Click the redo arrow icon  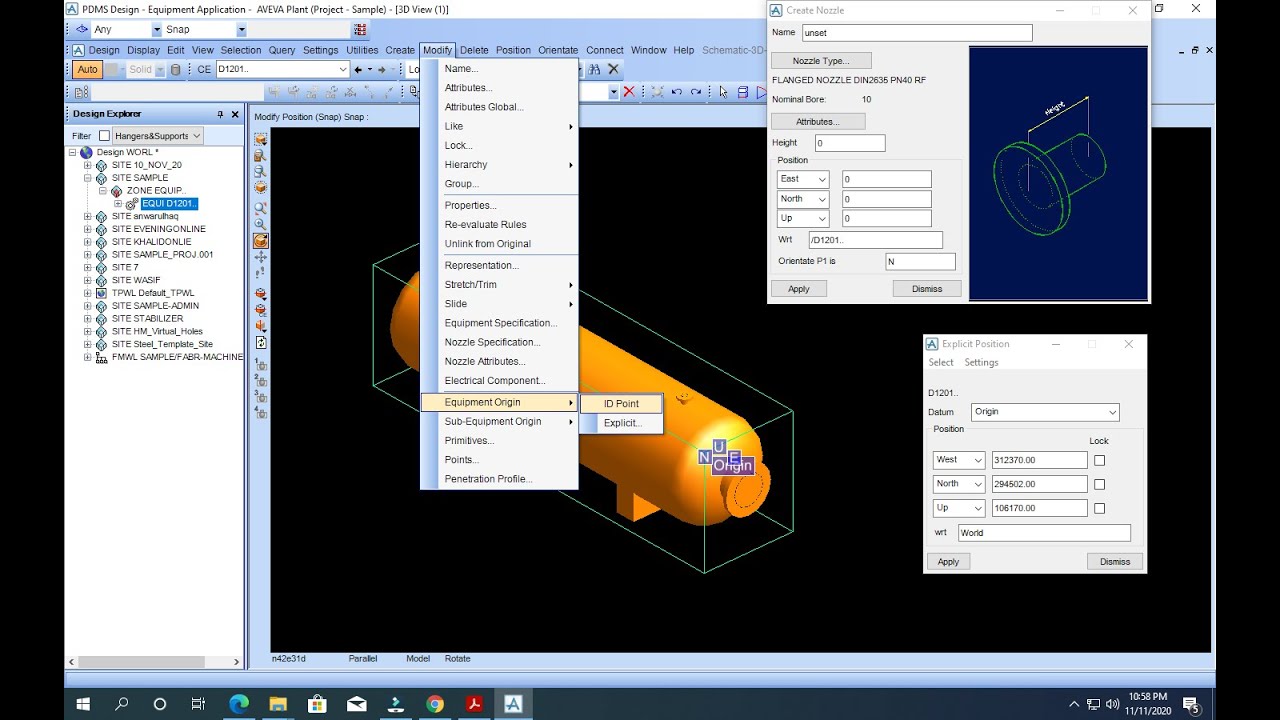tap(696, 92)
